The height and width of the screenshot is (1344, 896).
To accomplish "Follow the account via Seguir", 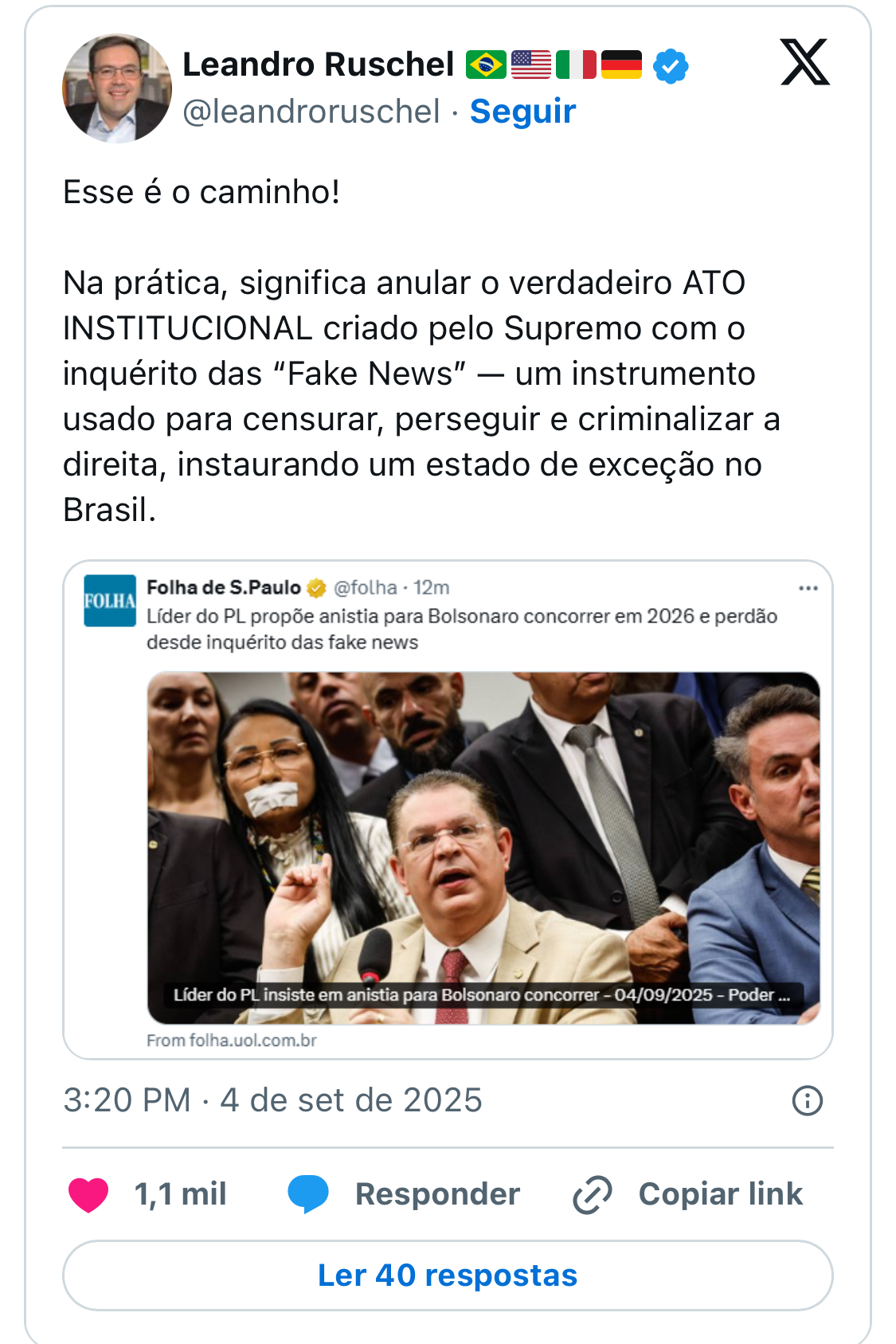I will [522, 111].
